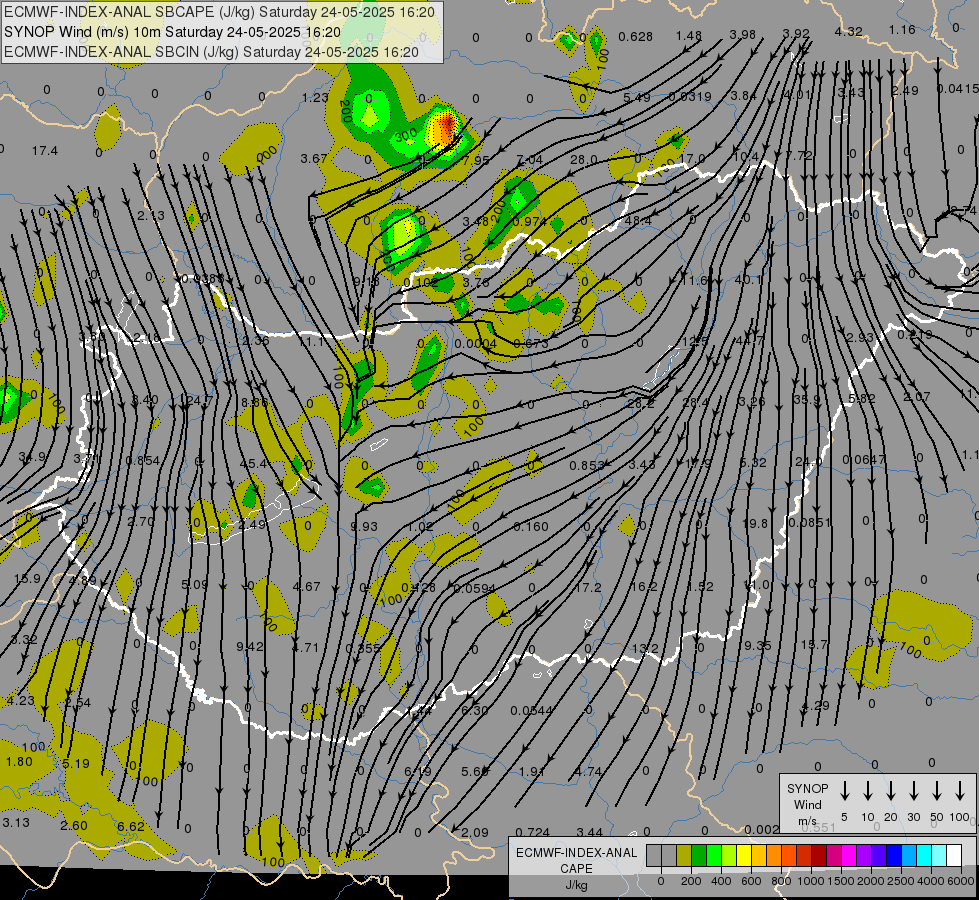This screenshot has width=979, height=900.
Task: Click the wind legend arrow above 30
Action: 914,791
